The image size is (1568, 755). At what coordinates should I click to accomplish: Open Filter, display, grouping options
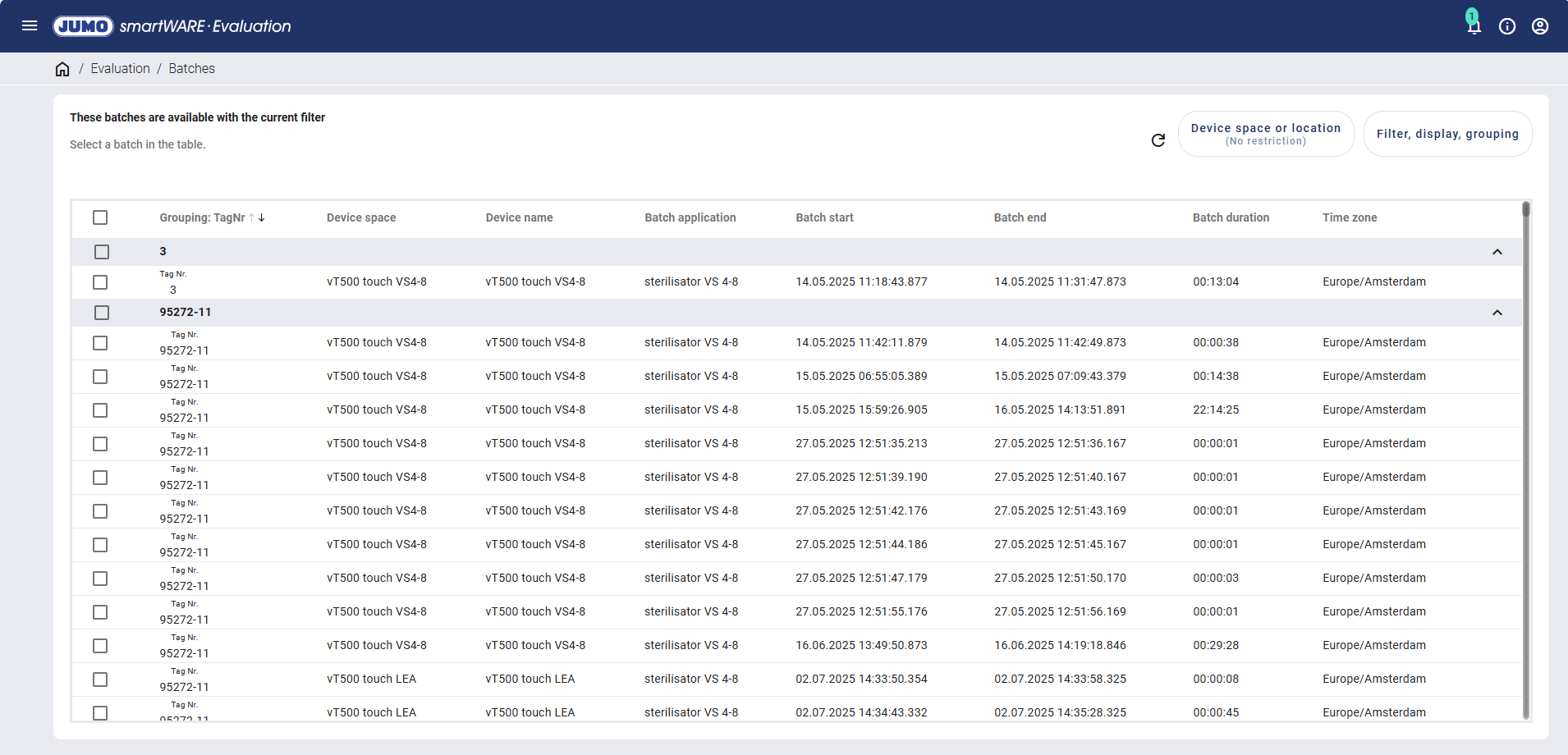(x=1447, y=134)
